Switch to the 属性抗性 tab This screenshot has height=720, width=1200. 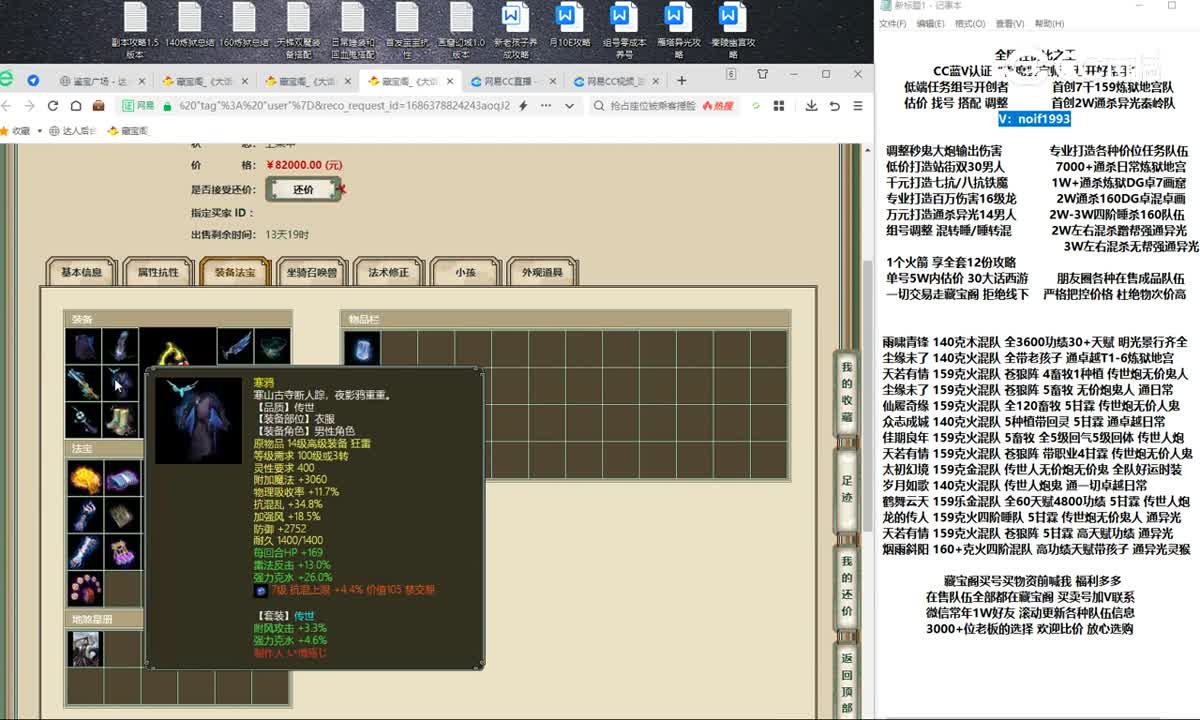click(158, 272)
